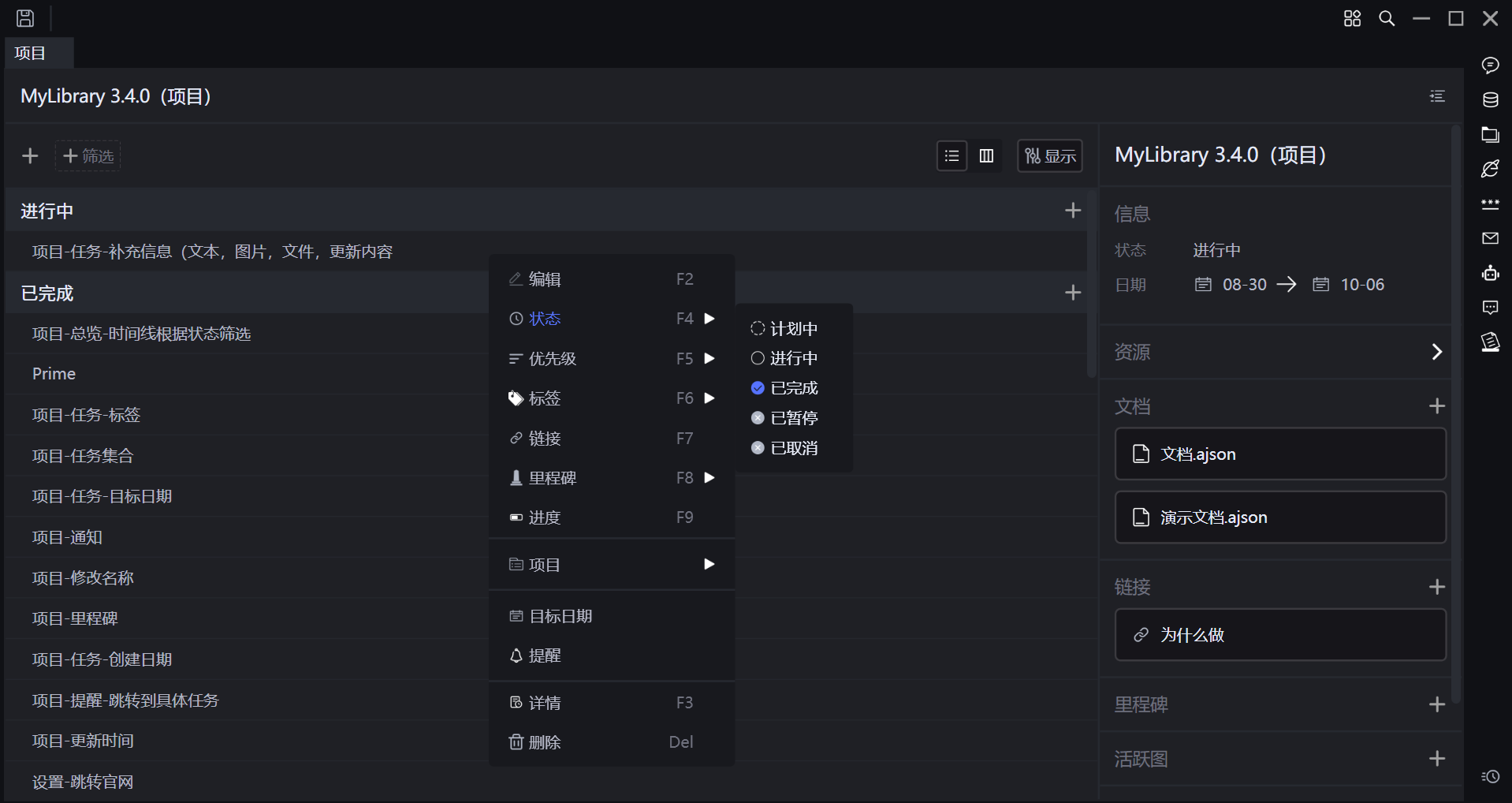Click the chat bubble sidebar icon

[1490, 65]
